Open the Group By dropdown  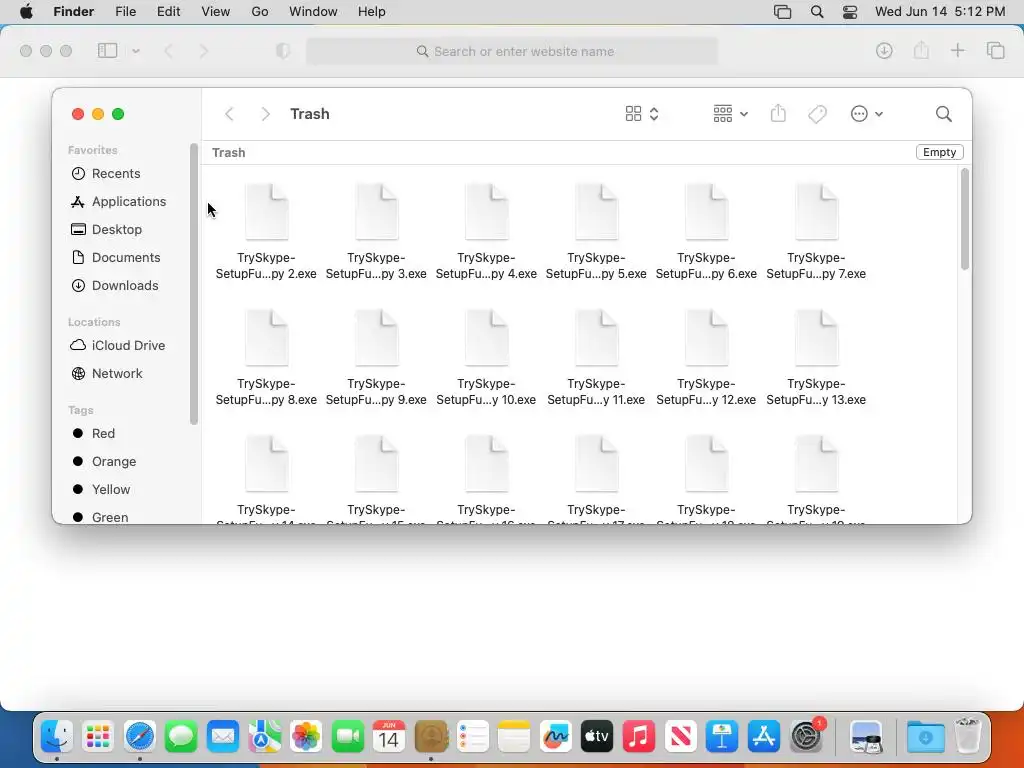(x=730, y=114)
